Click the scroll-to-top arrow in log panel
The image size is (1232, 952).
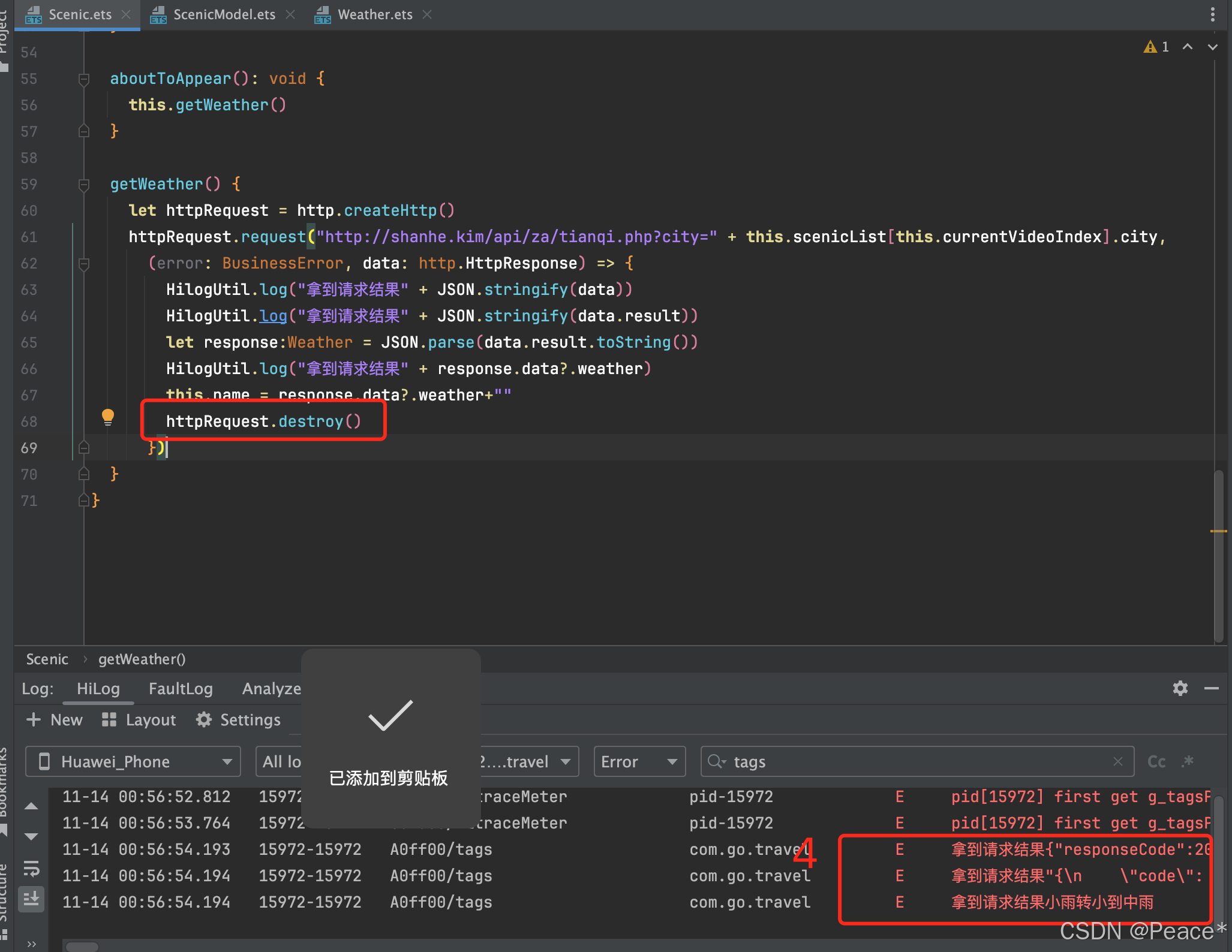31,806
